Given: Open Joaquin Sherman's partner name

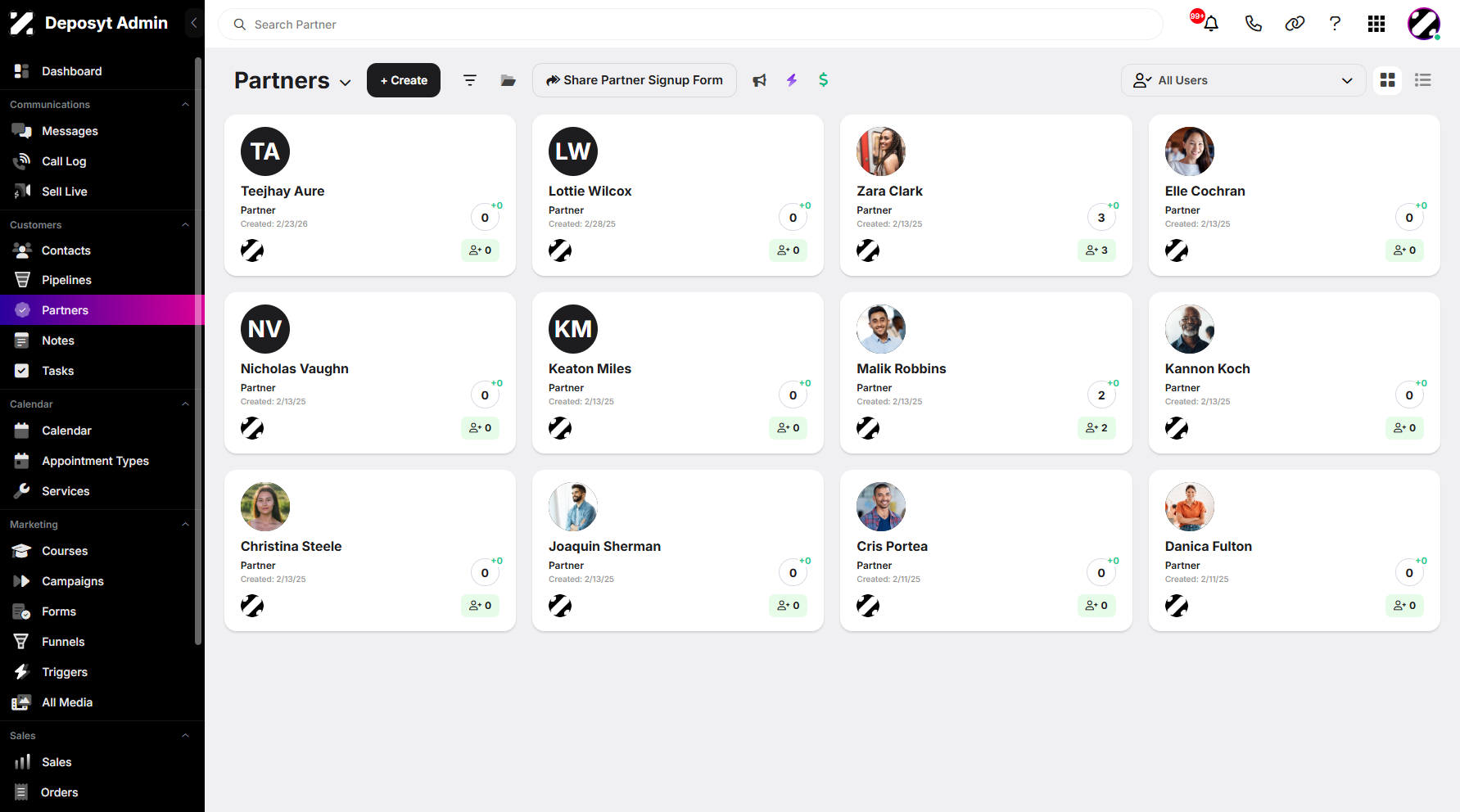Looking at the screenshot, I should click(604, 546).
